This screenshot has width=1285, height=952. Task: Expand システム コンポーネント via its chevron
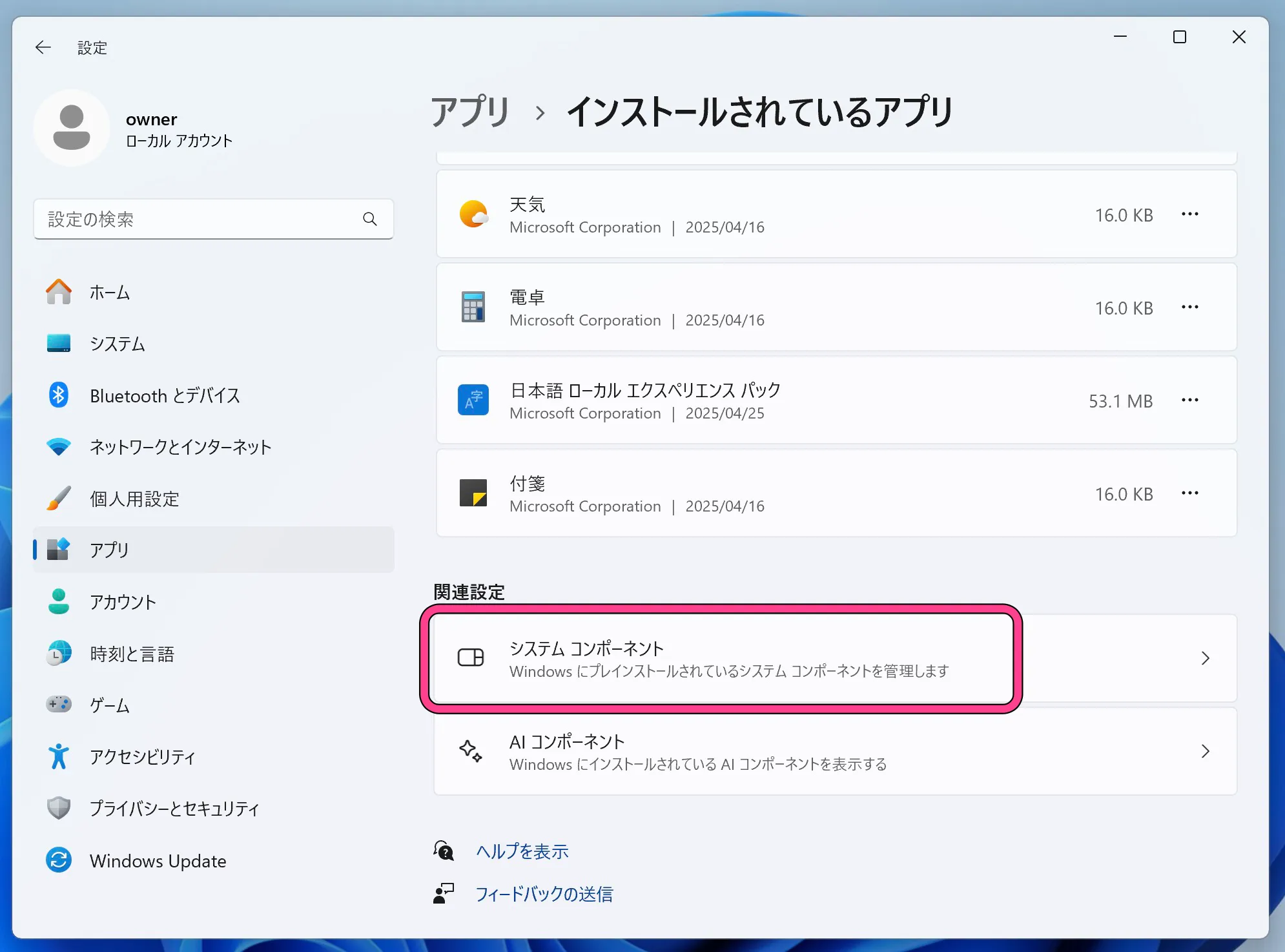coord(1205,658)
